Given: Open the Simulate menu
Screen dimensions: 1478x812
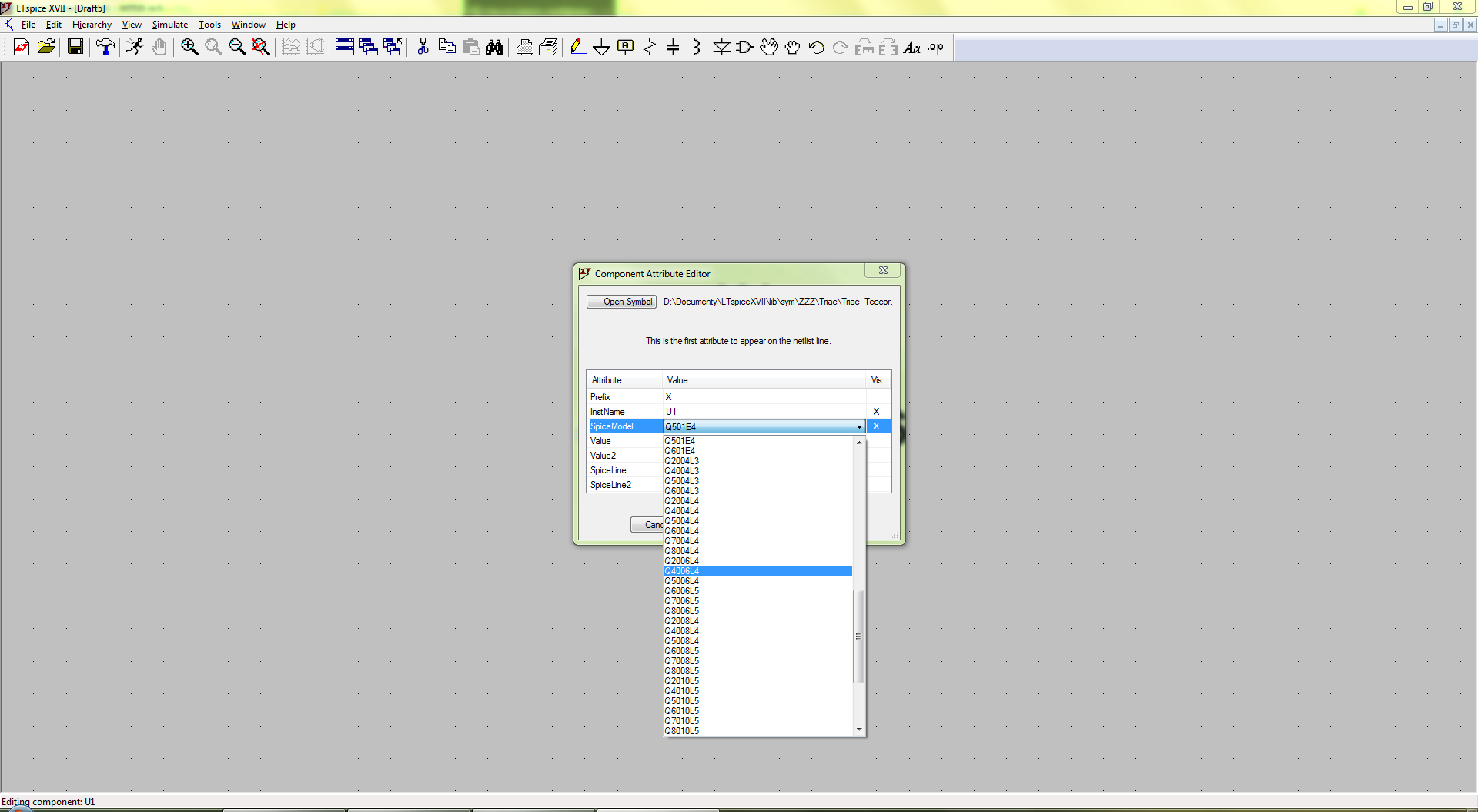Looking at the screenshot, I should tap(169, 25).
